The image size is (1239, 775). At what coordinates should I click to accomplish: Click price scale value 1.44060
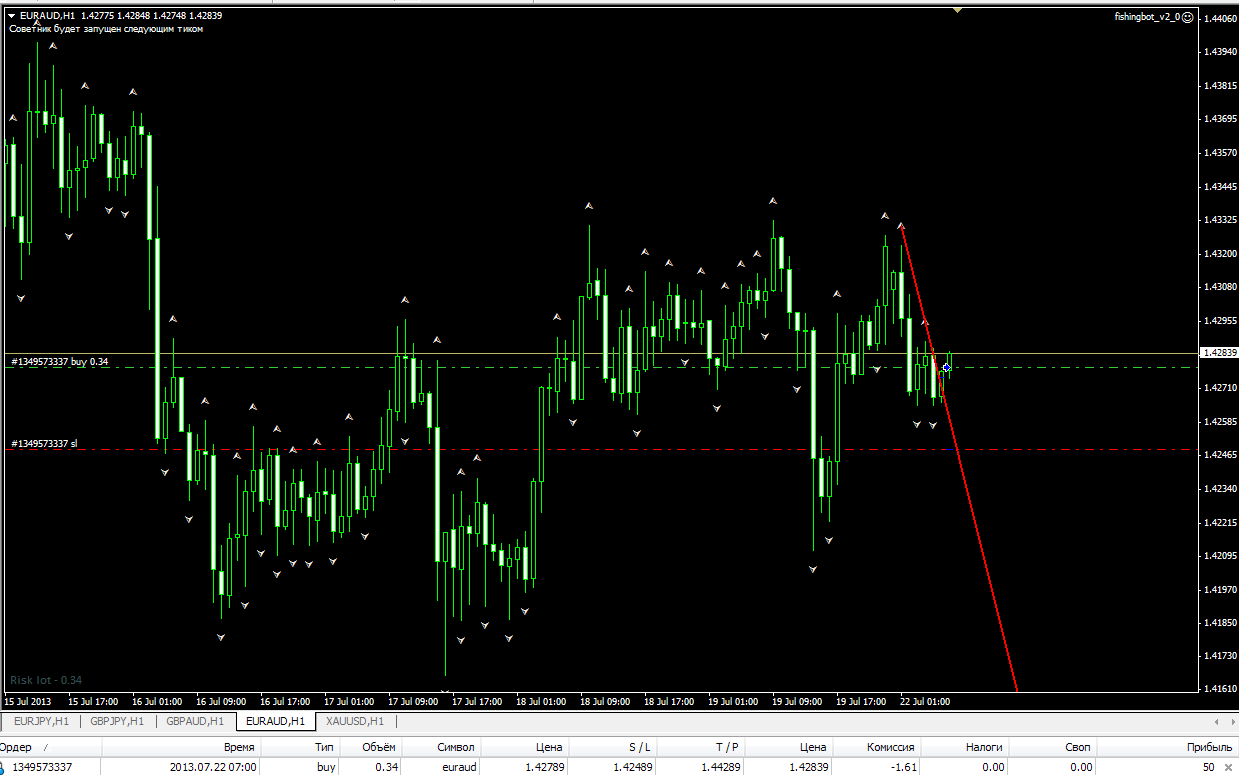[1220, 19]
